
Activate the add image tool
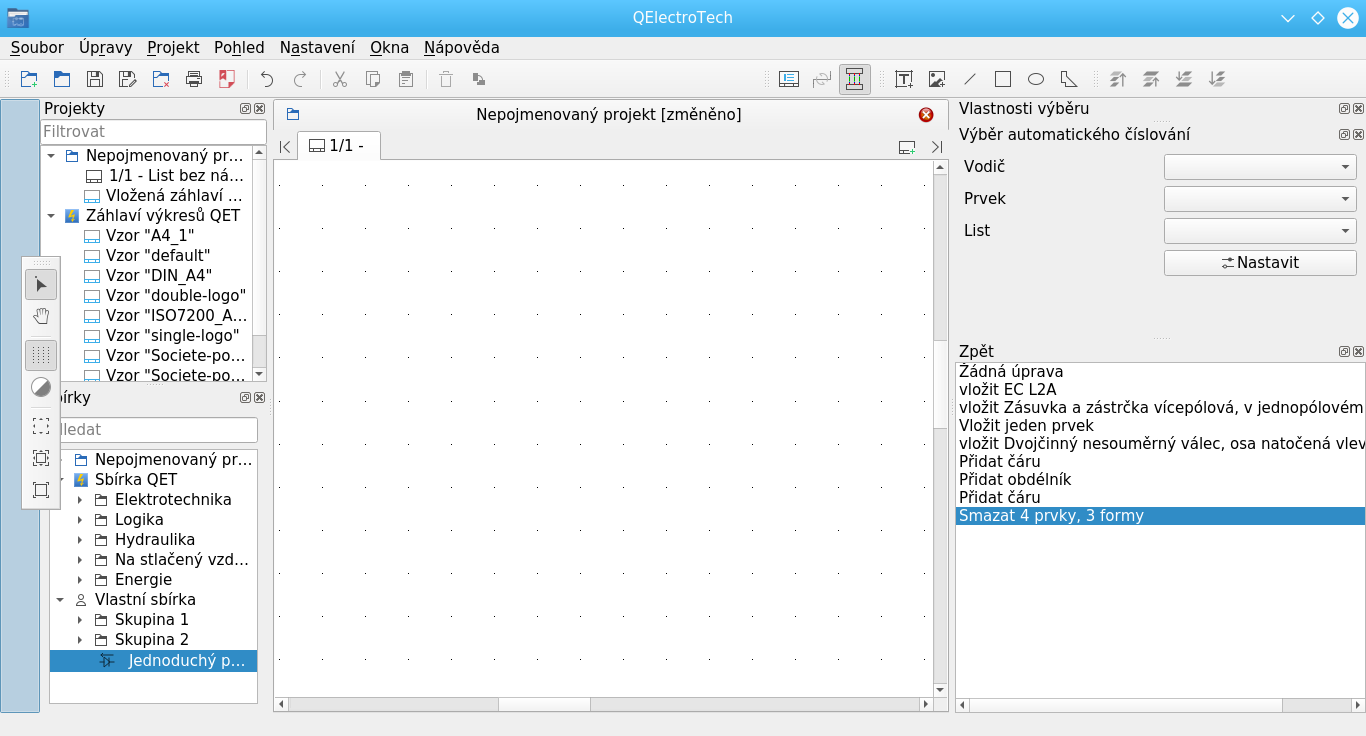tap(937, 79)
